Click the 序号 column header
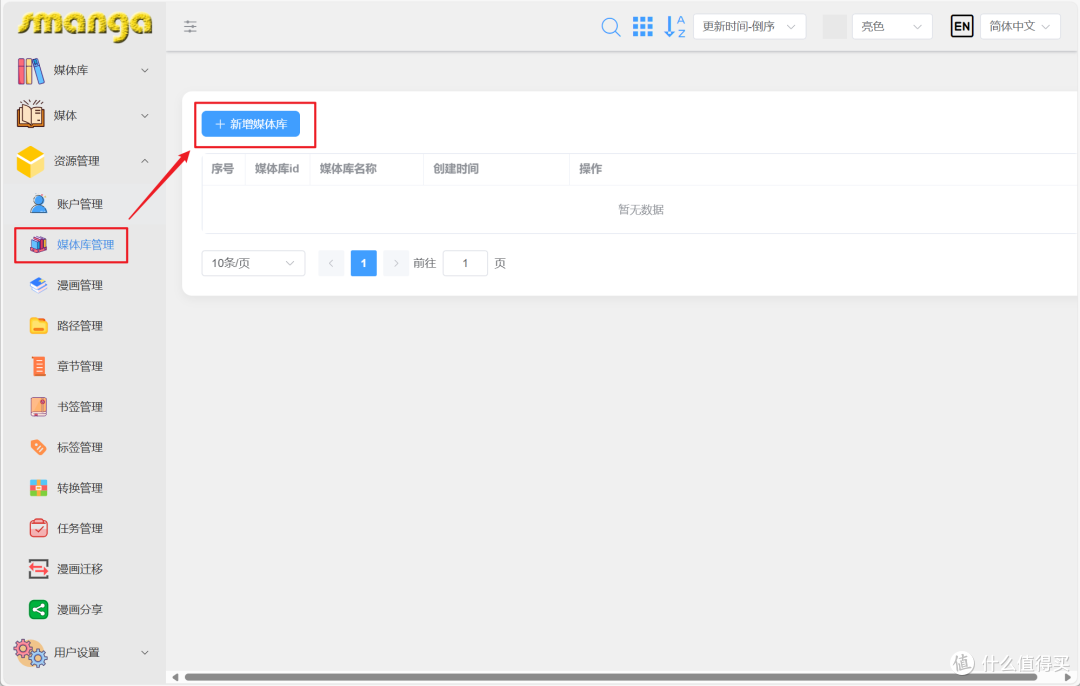 pyautogui.click(x=222, y=169)
